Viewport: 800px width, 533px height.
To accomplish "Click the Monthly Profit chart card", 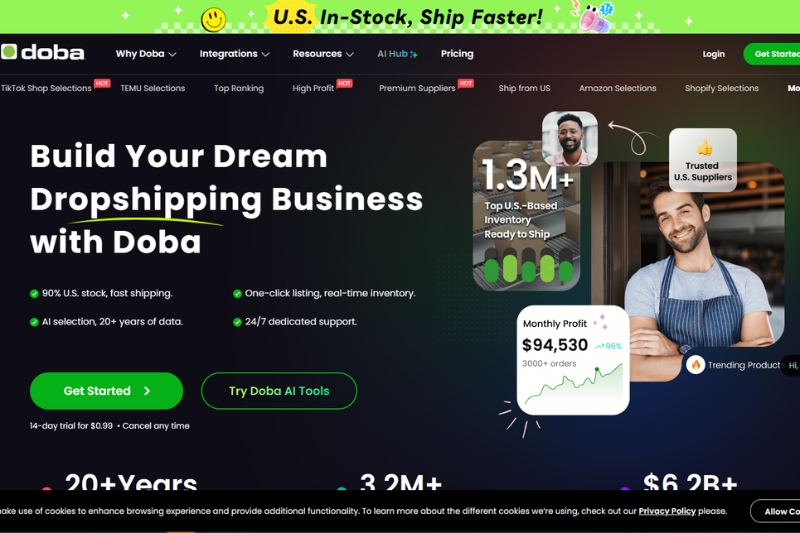I will click(x=573, y=360).
